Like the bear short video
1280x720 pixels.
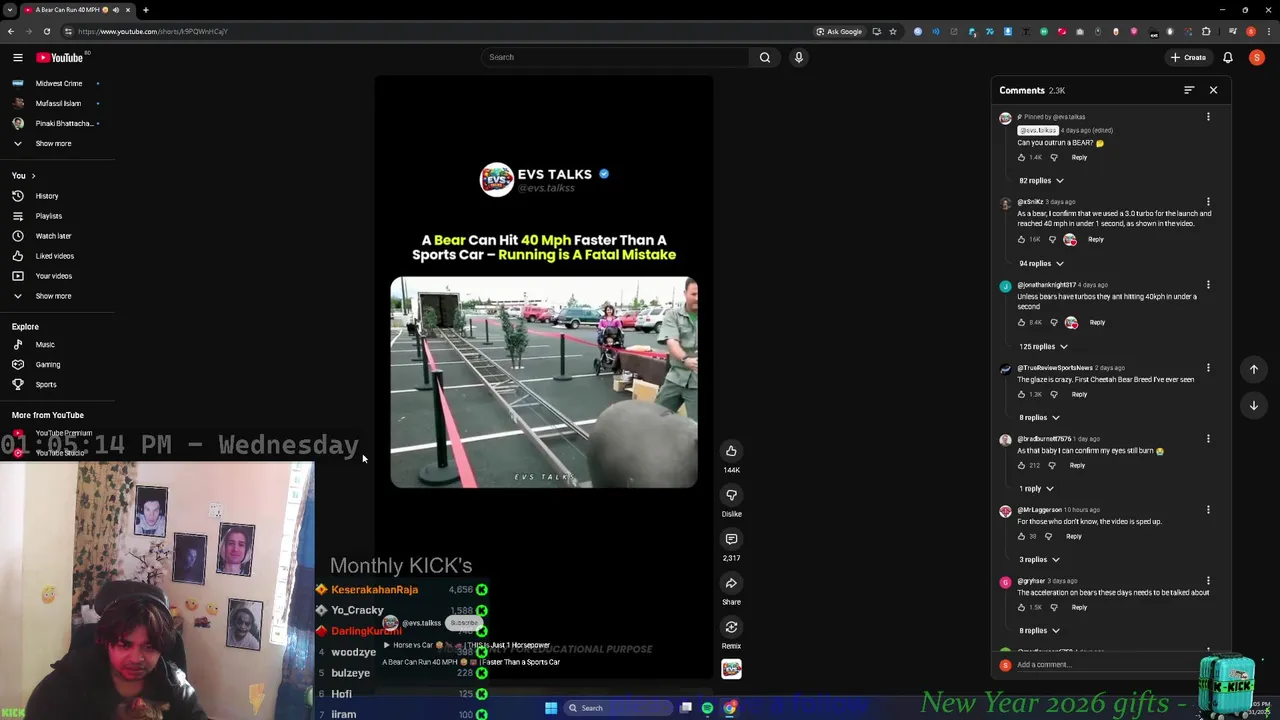point(731,451)
